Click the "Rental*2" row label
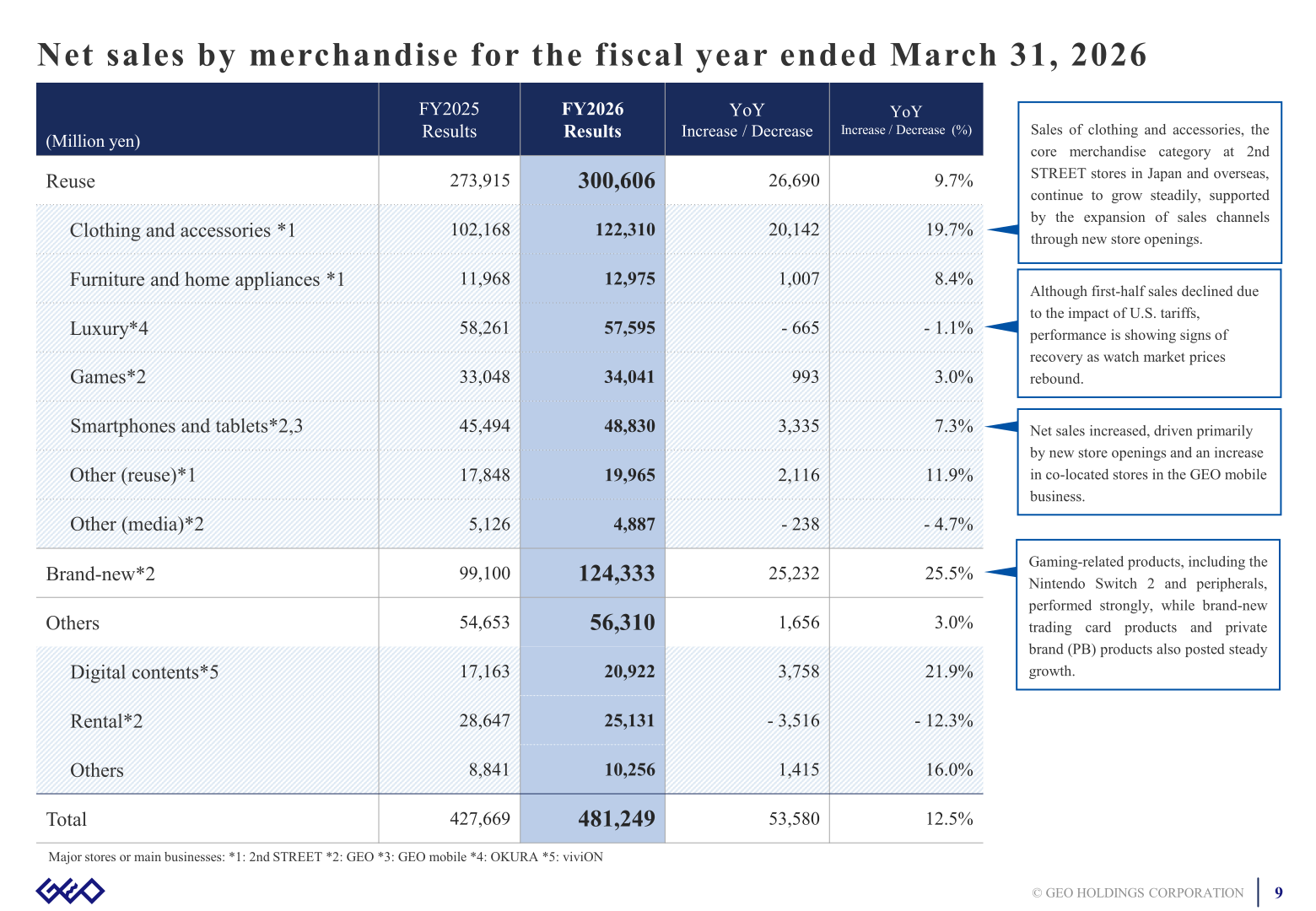Image resolution: width=1316 pixels, height=911 pixels. pyautogui.click(x=106, y=721)
